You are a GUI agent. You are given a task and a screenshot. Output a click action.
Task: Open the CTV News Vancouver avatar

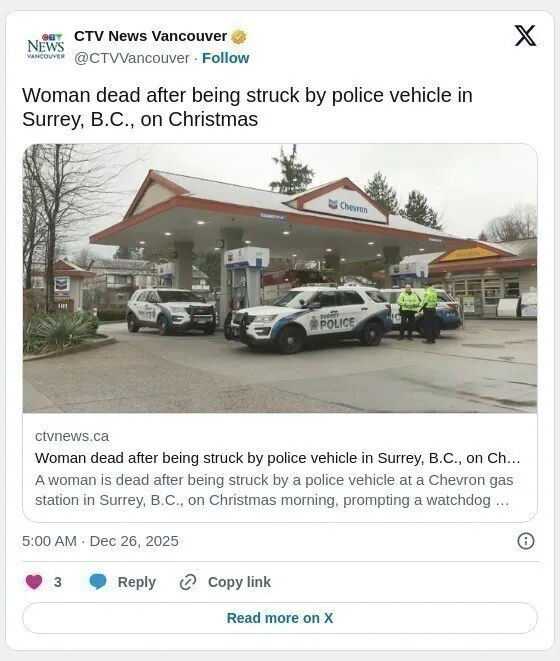46,46
